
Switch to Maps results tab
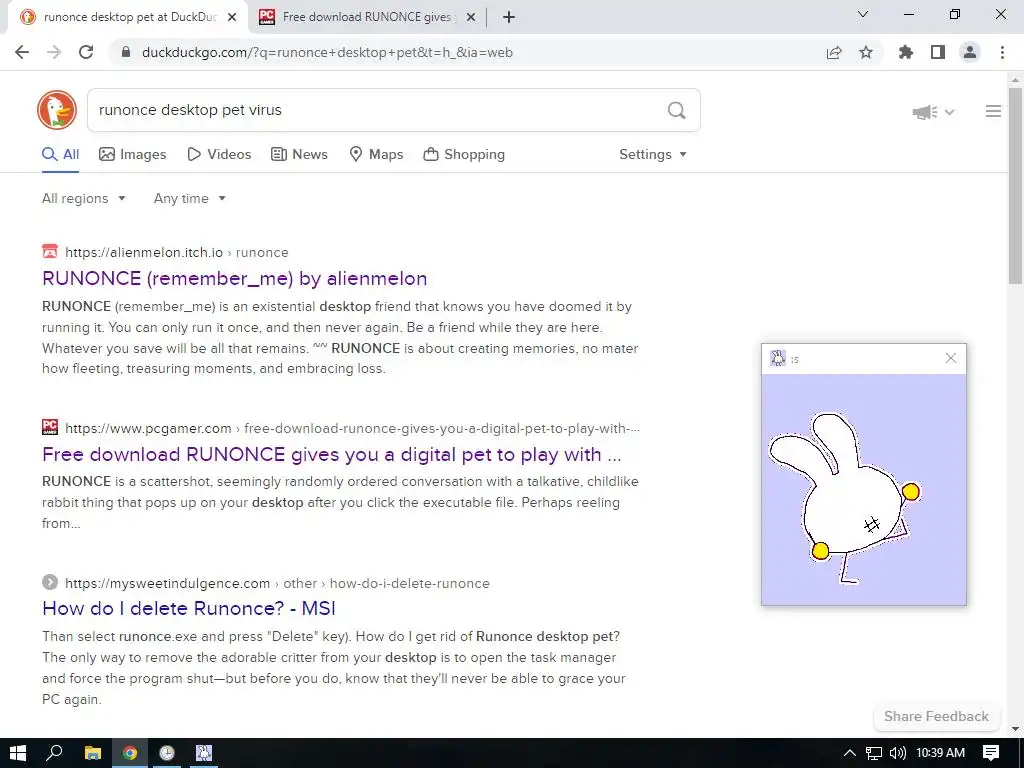[x=376, y=155]
